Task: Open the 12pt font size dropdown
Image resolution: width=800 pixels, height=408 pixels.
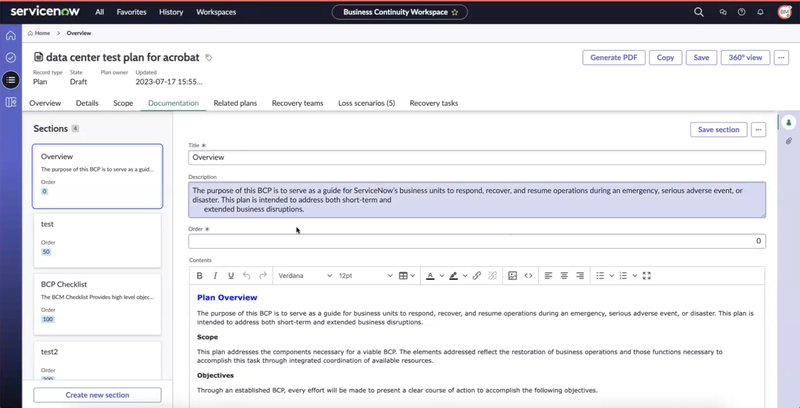Action: [365, 275]
